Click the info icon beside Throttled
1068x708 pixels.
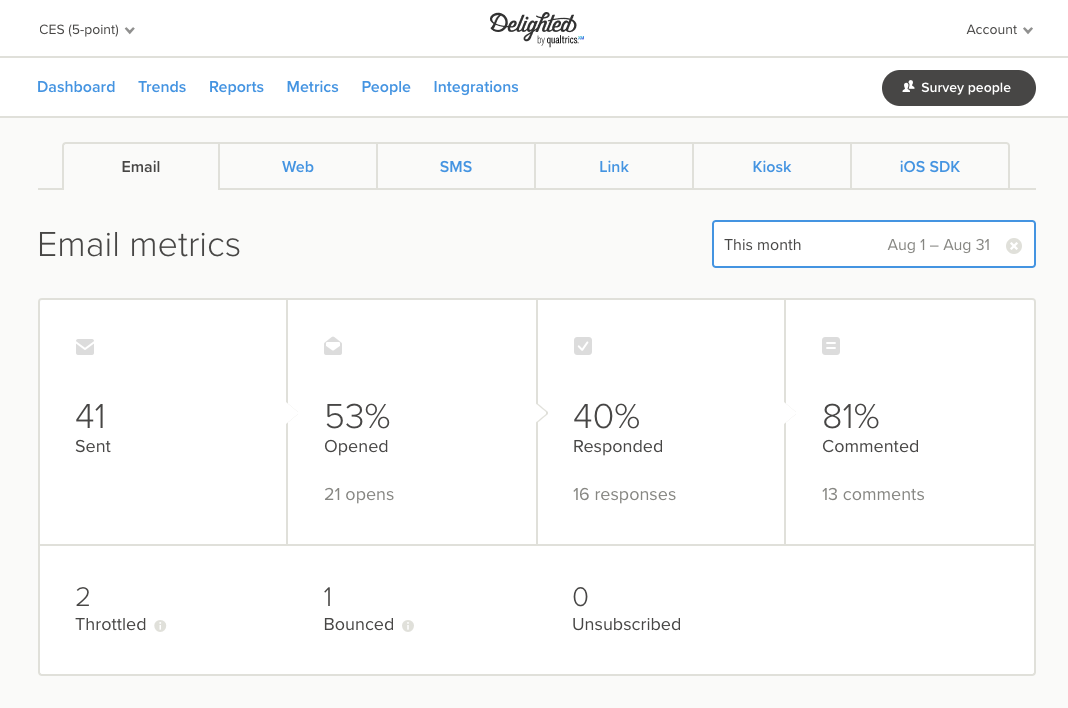tap(160, 626)
